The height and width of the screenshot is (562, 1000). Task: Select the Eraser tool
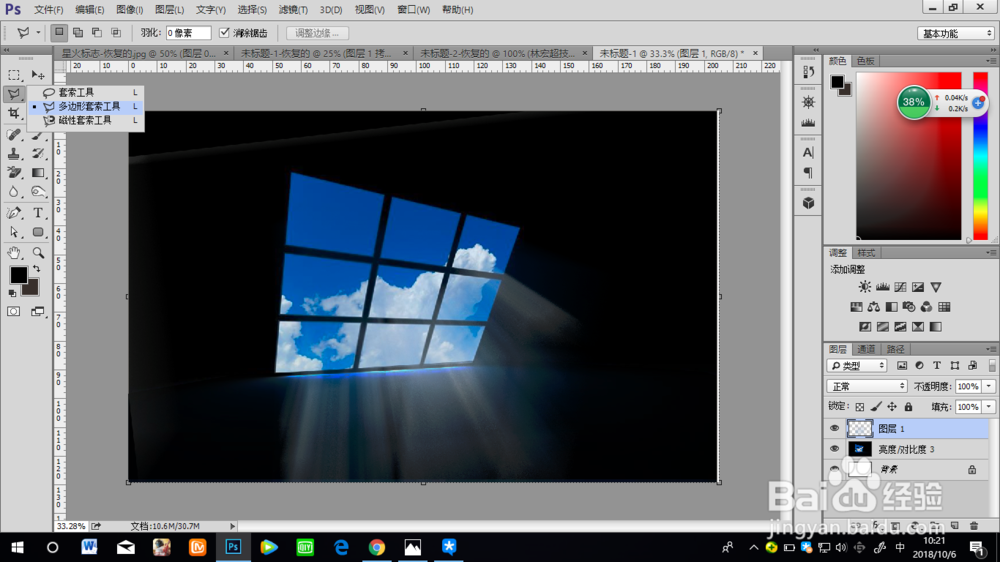[x=13, y=173]
